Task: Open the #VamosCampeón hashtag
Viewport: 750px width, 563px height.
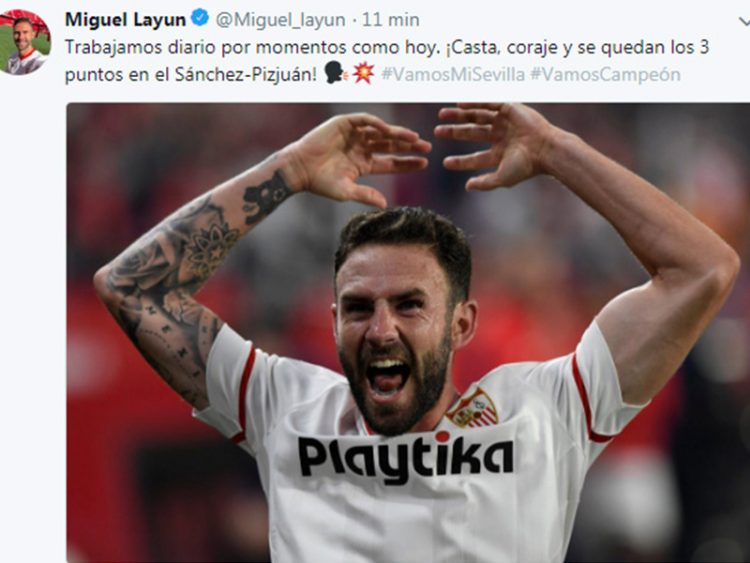Action: pos(606,74)
